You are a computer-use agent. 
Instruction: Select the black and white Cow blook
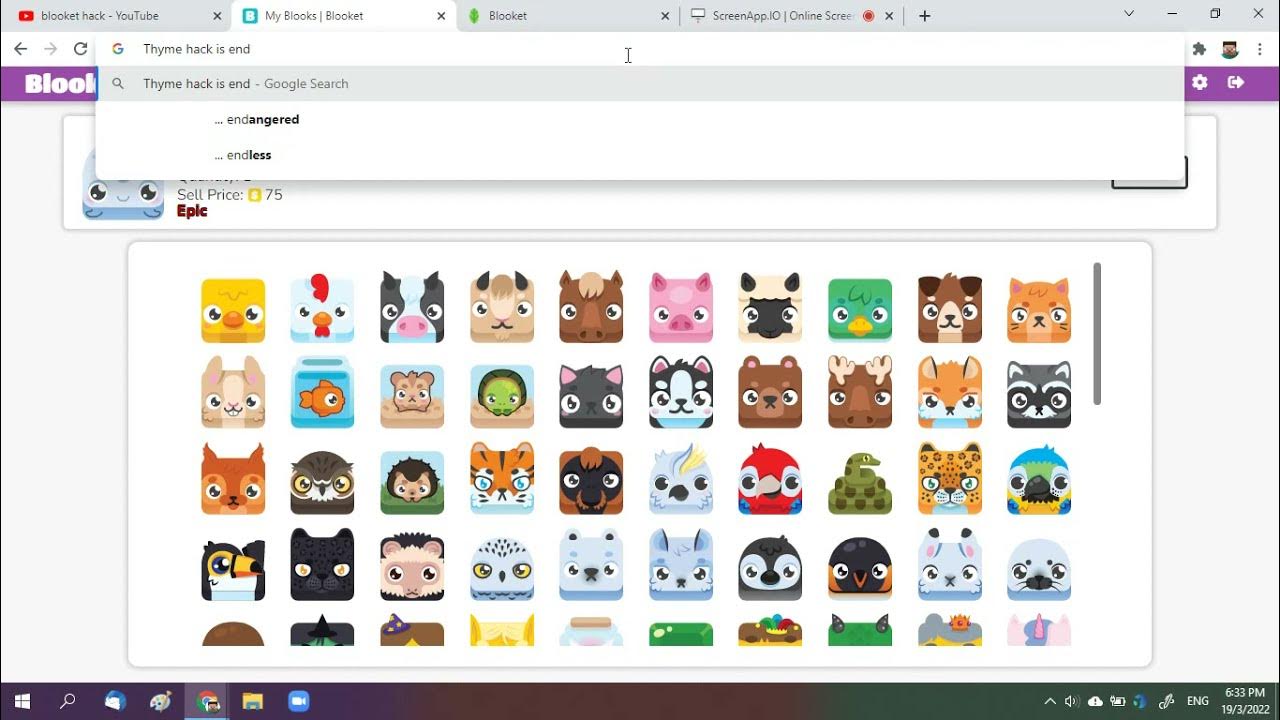click(412, 306)
